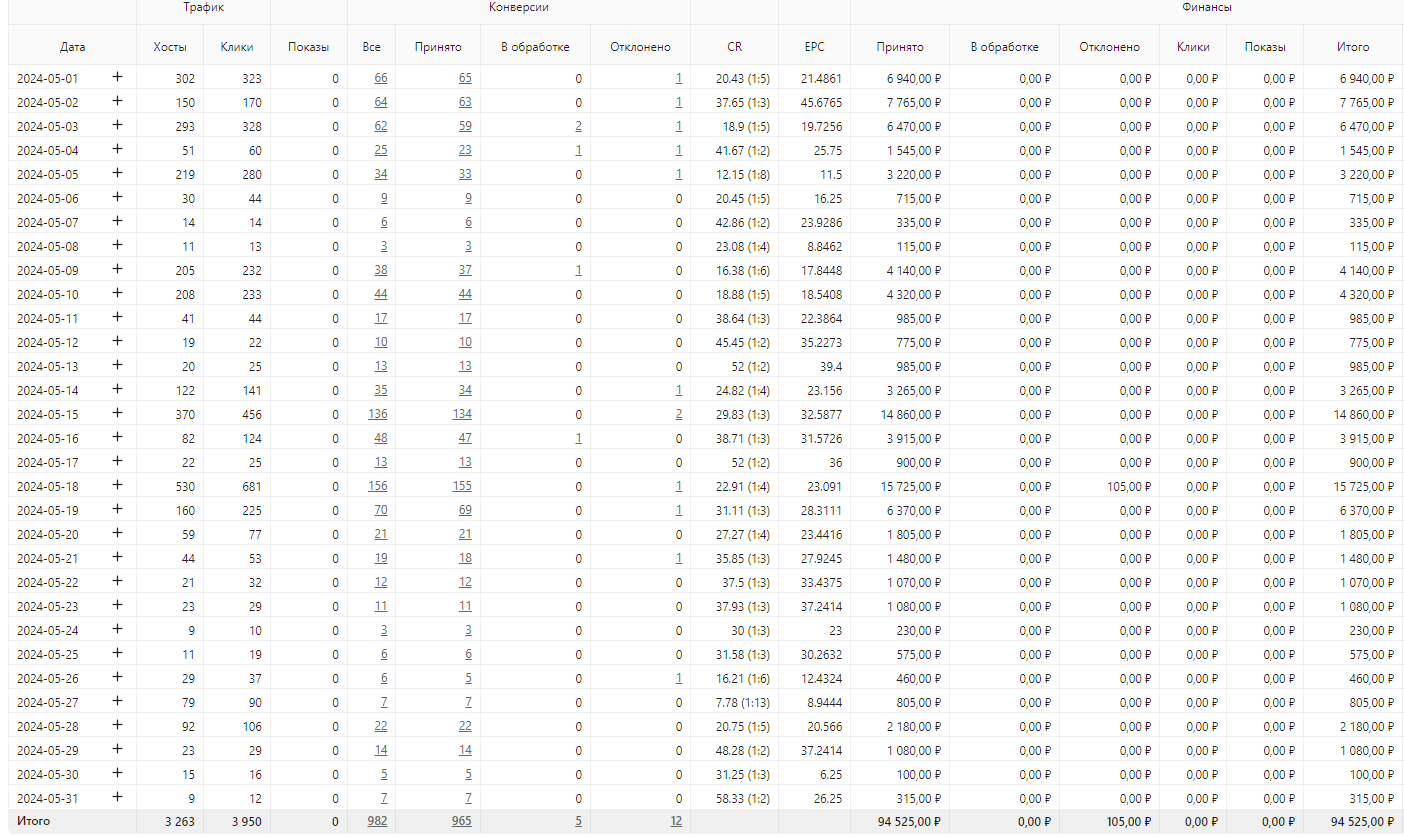The image size is (1404, 837).
Task: Sort by the EPC column header
Action: 814,47
